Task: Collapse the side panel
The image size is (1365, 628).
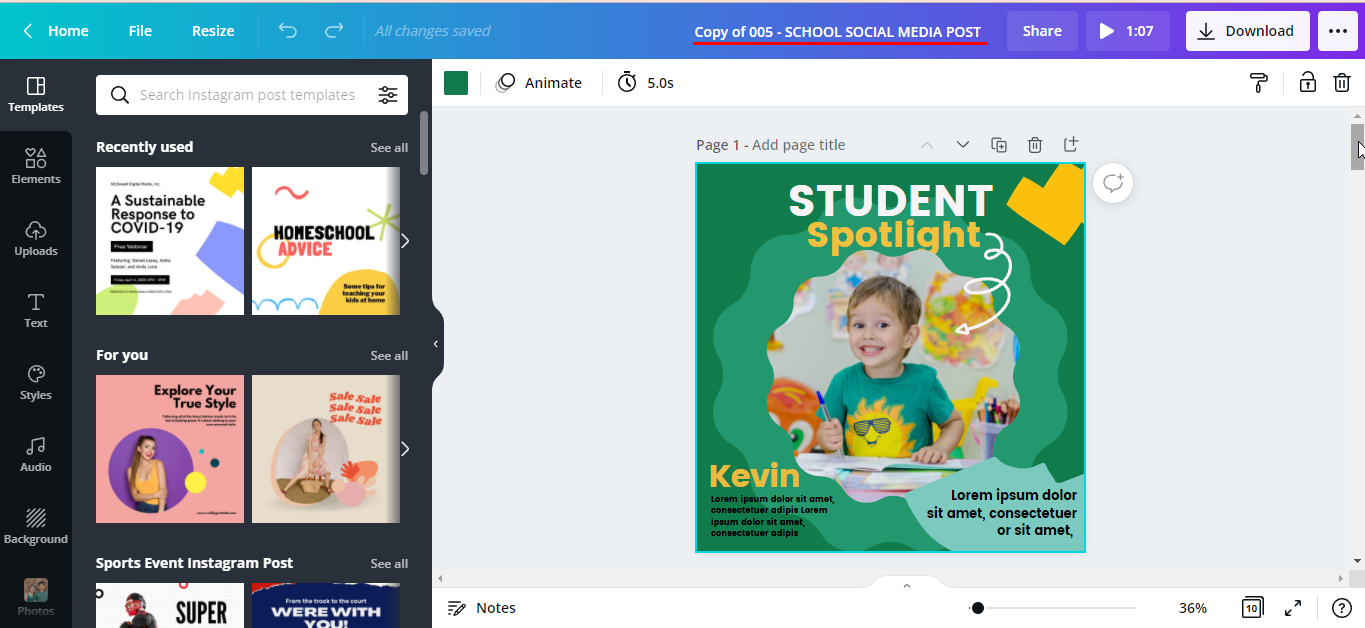Action: click(436, 344)
